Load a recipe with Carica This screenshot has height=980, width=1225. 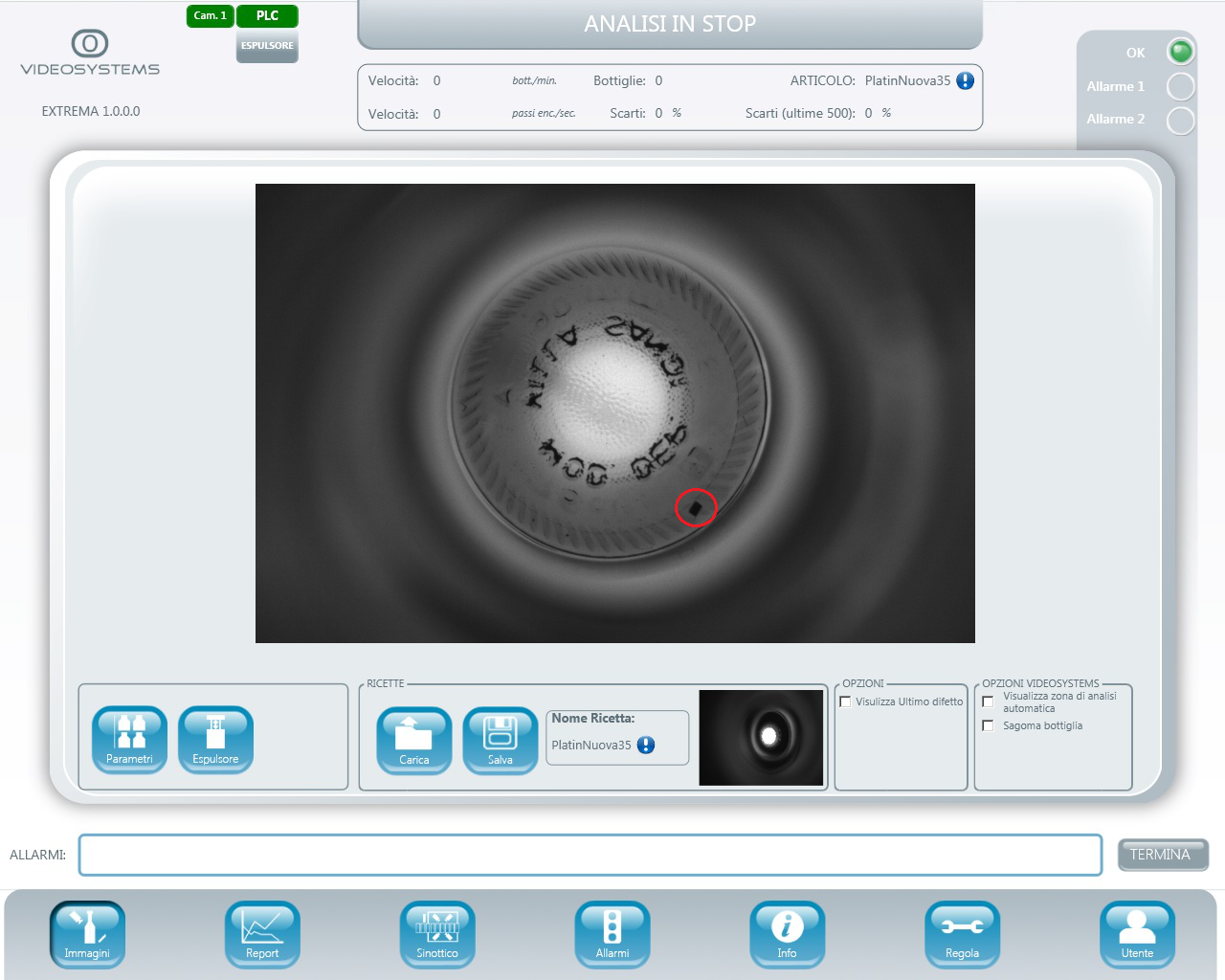tap(413, 740)
